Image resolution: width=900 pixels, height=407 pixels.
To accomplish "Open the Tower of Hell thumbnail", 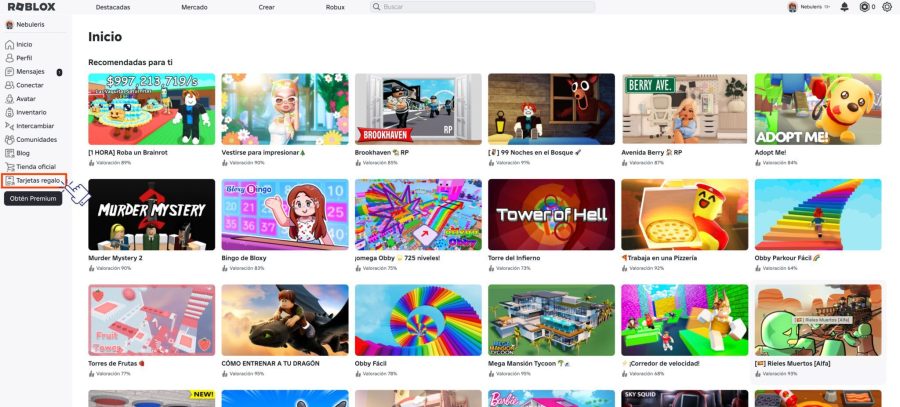I will (552, 215).
